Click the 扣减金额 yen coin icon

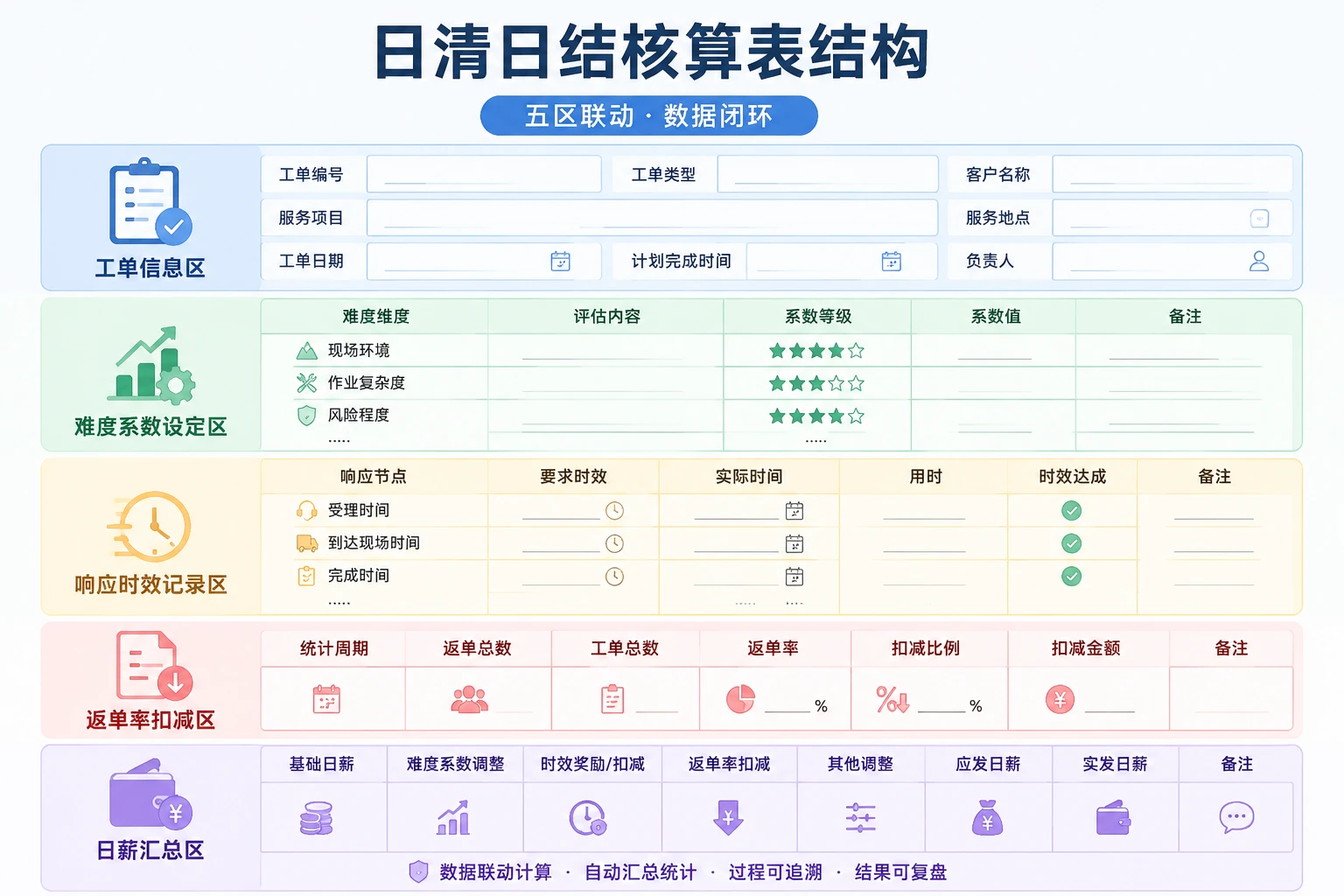tap(1060, 699)
